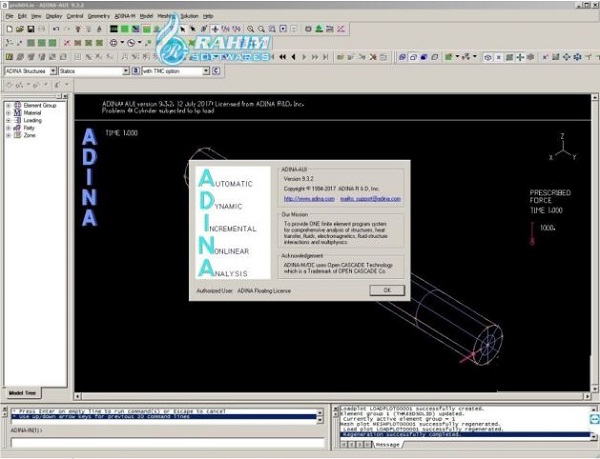Image resolution: width=600 pixels, height=459 pixels.
Task: Click the mailto support@adina.com link
Action: pos(370,199)
